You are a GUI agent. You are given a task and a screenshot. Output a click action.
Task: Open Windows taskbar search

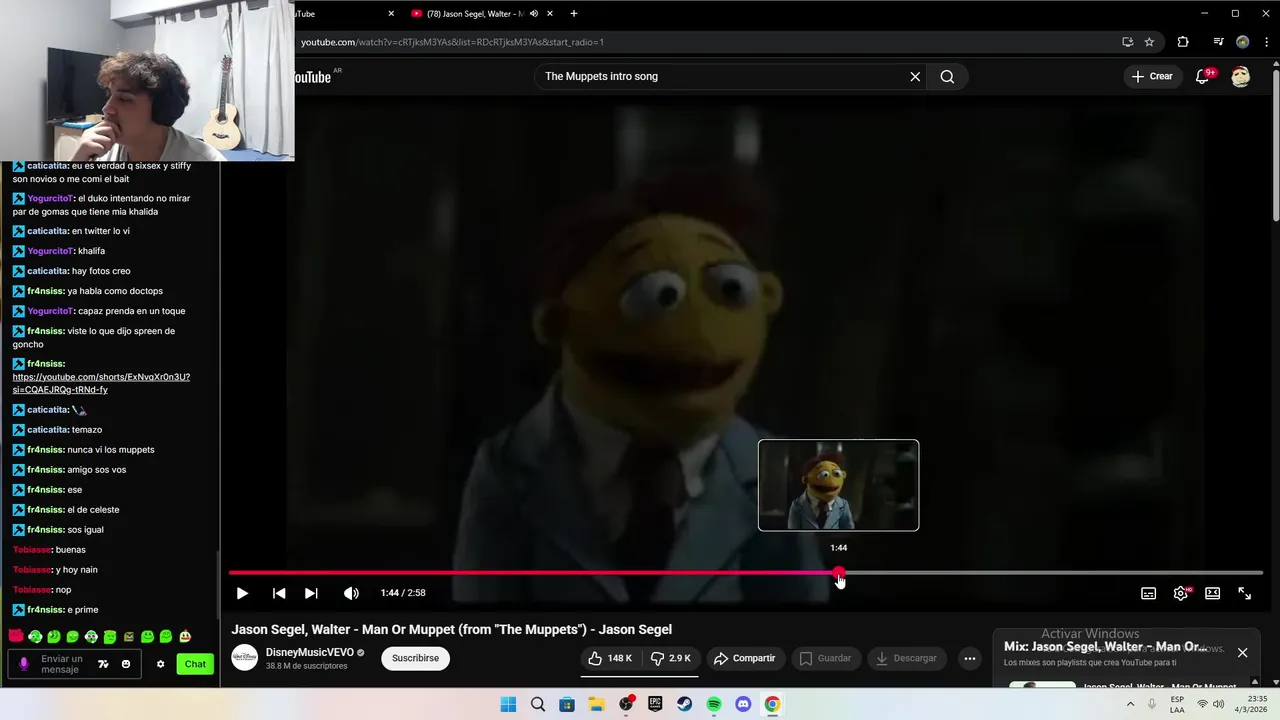tap(538, 704)
